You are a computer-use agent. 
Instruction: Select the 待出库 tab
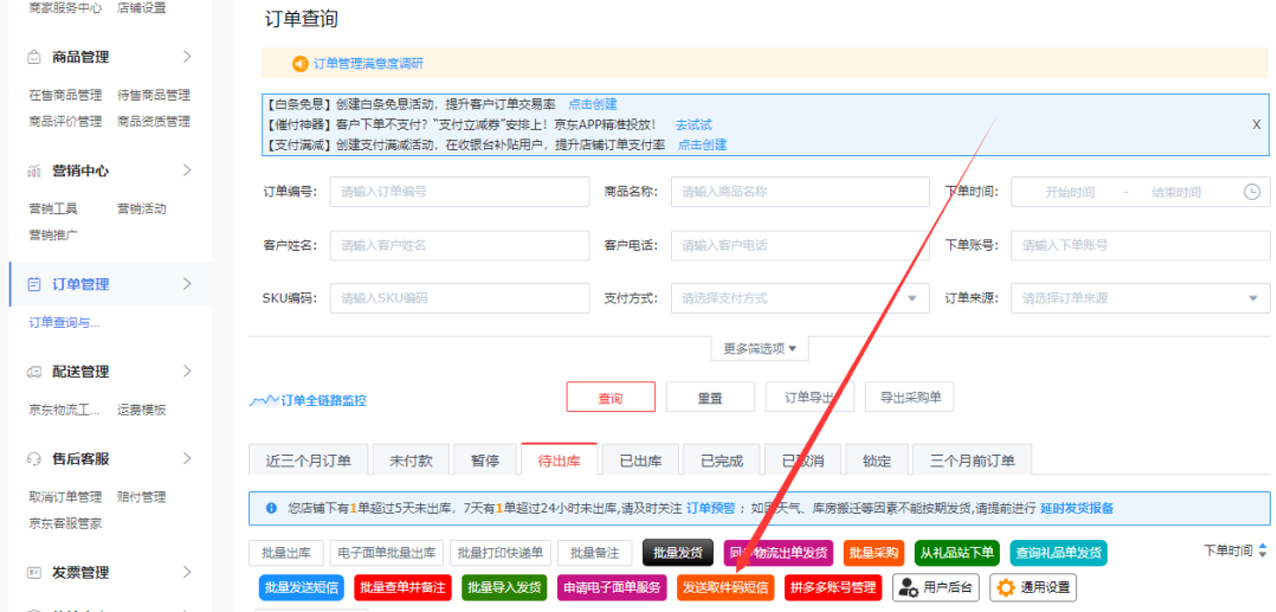(560, 461)
